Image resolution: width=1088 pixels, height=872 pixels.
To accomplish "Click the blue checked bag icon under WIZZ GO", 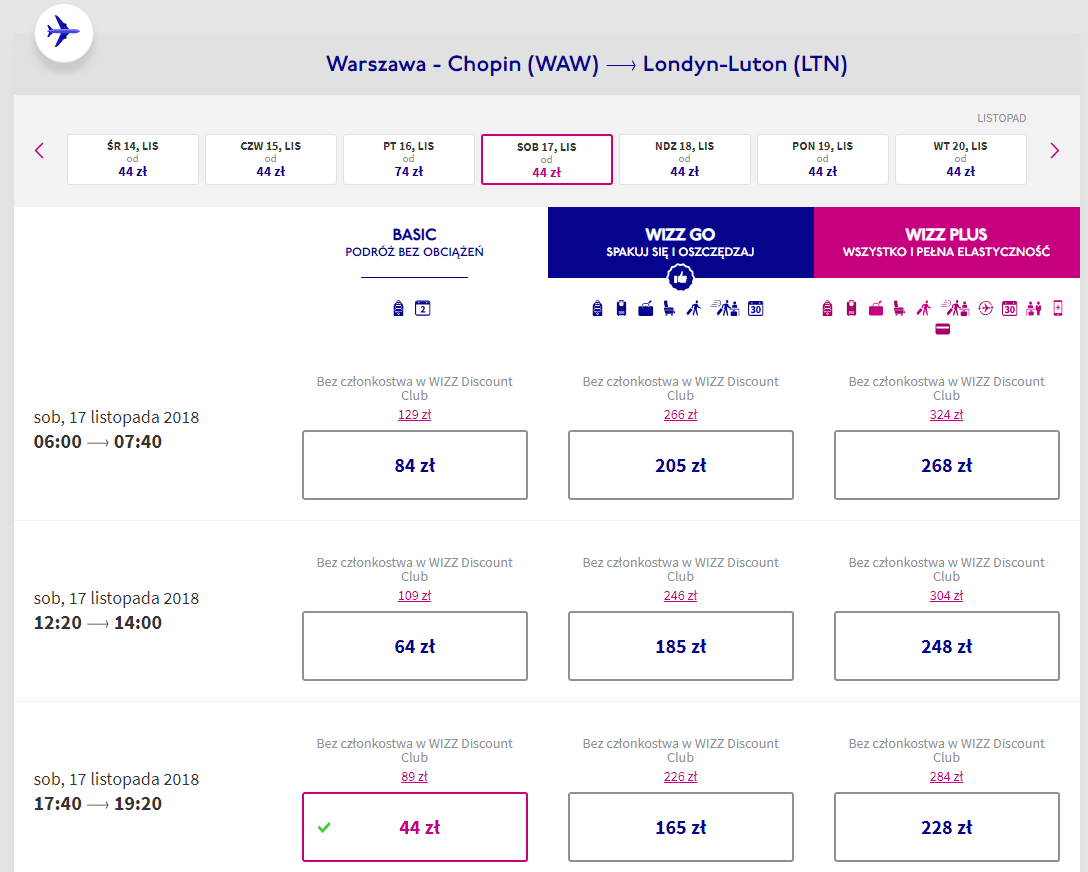I will point(645,309).
